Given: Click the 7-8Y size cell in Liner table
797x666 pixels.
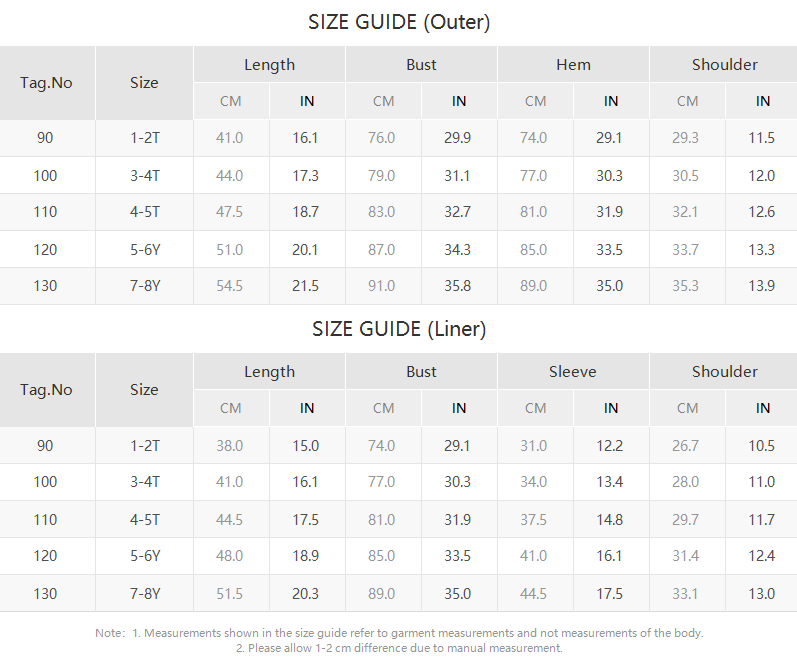Looking at the screenshot, I should pos(144,593).
